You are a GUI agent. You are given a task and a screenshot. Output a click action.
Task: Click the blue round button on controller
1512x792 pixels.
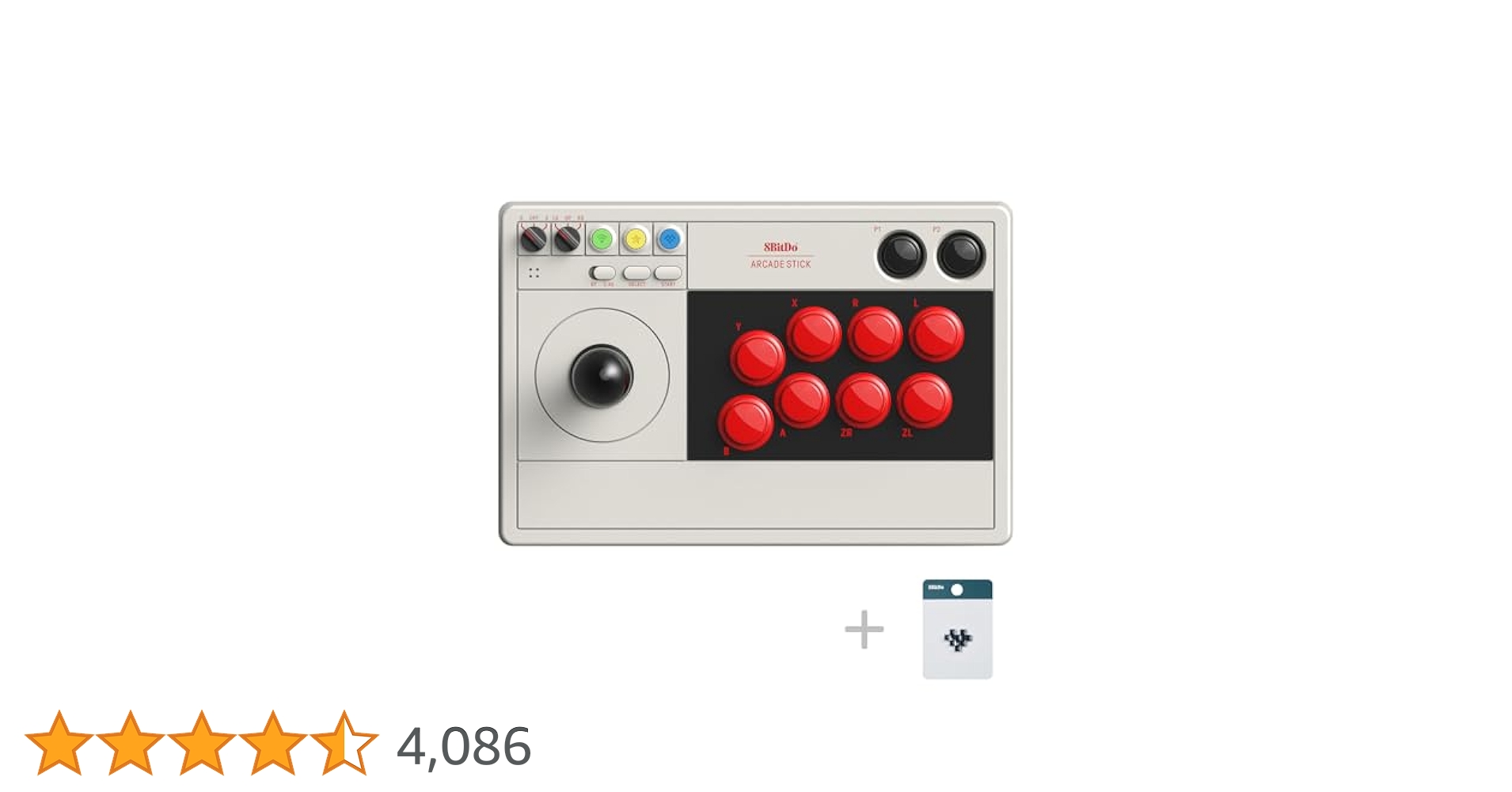(670, 238)
